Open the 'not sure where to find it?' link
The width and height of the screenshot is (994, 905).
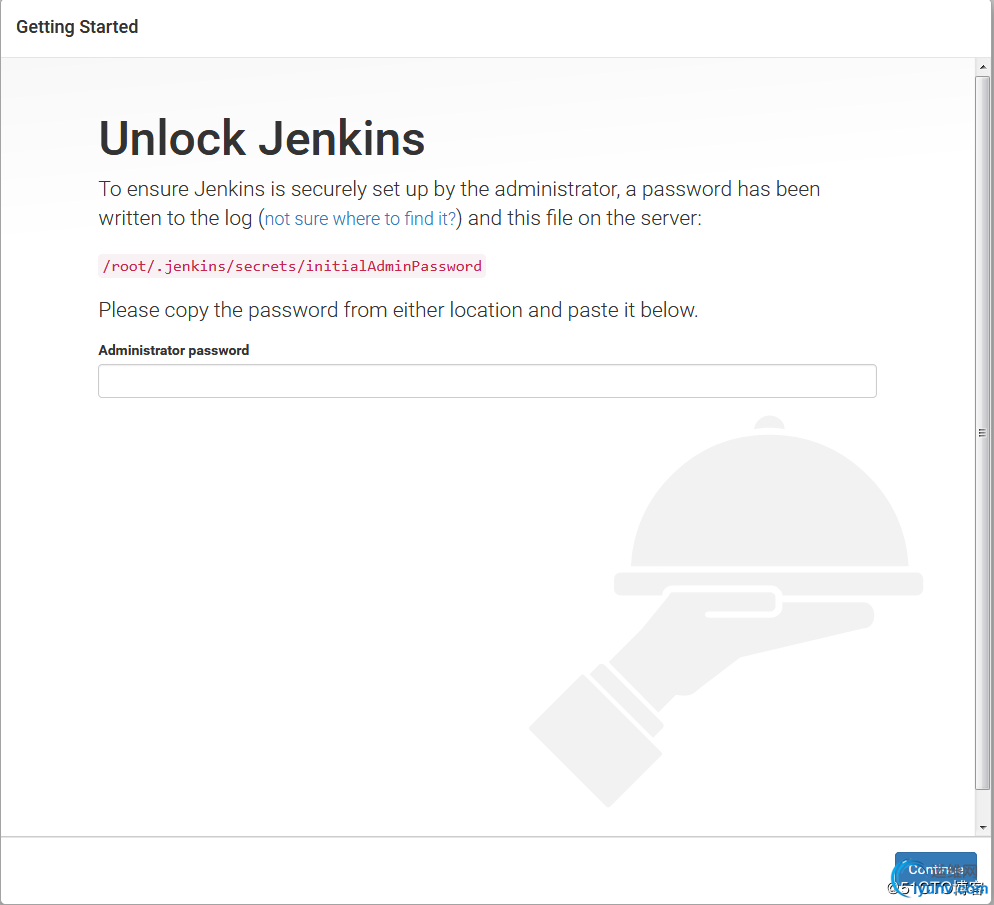[x=360, y=219]
